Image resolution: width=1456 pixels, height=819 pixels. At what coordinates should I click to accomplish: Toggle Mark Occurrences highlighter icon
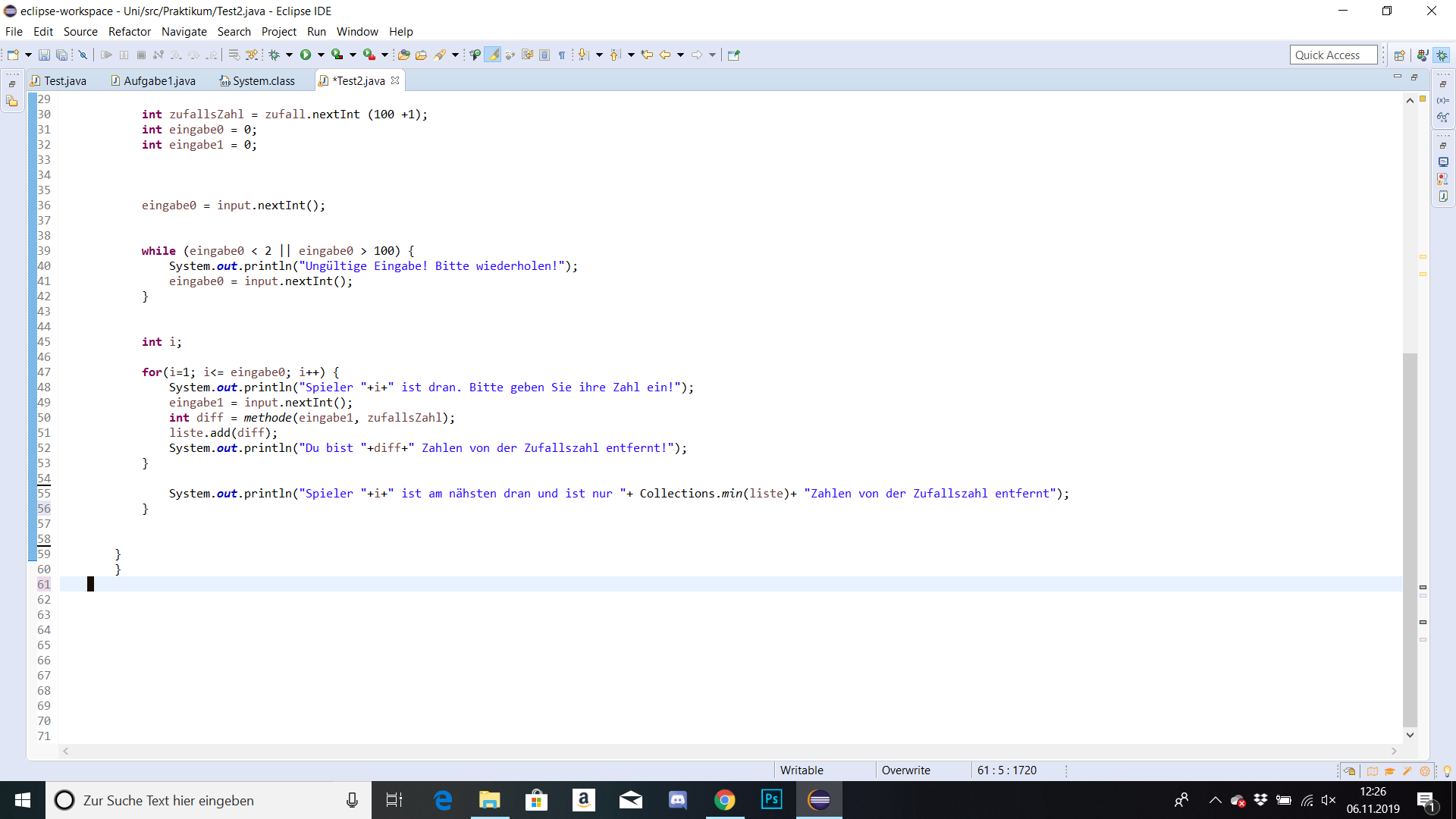pyautogui.click(x=491, y=55)
